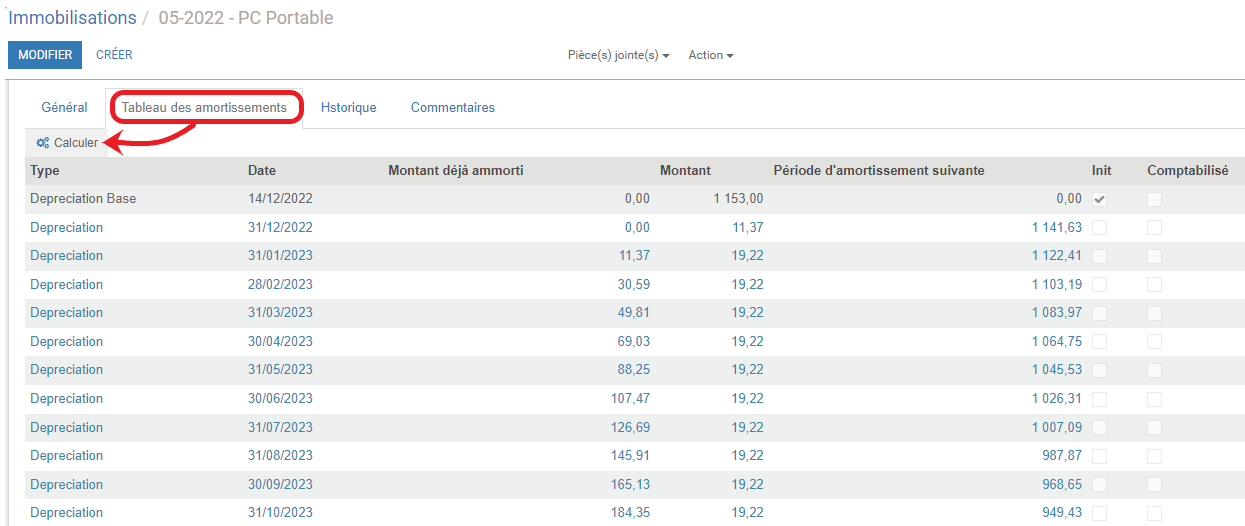This screenshot has width=1245, height=526.
Task: Click the date 31/10/2023
Action: (x=280, y=513)
